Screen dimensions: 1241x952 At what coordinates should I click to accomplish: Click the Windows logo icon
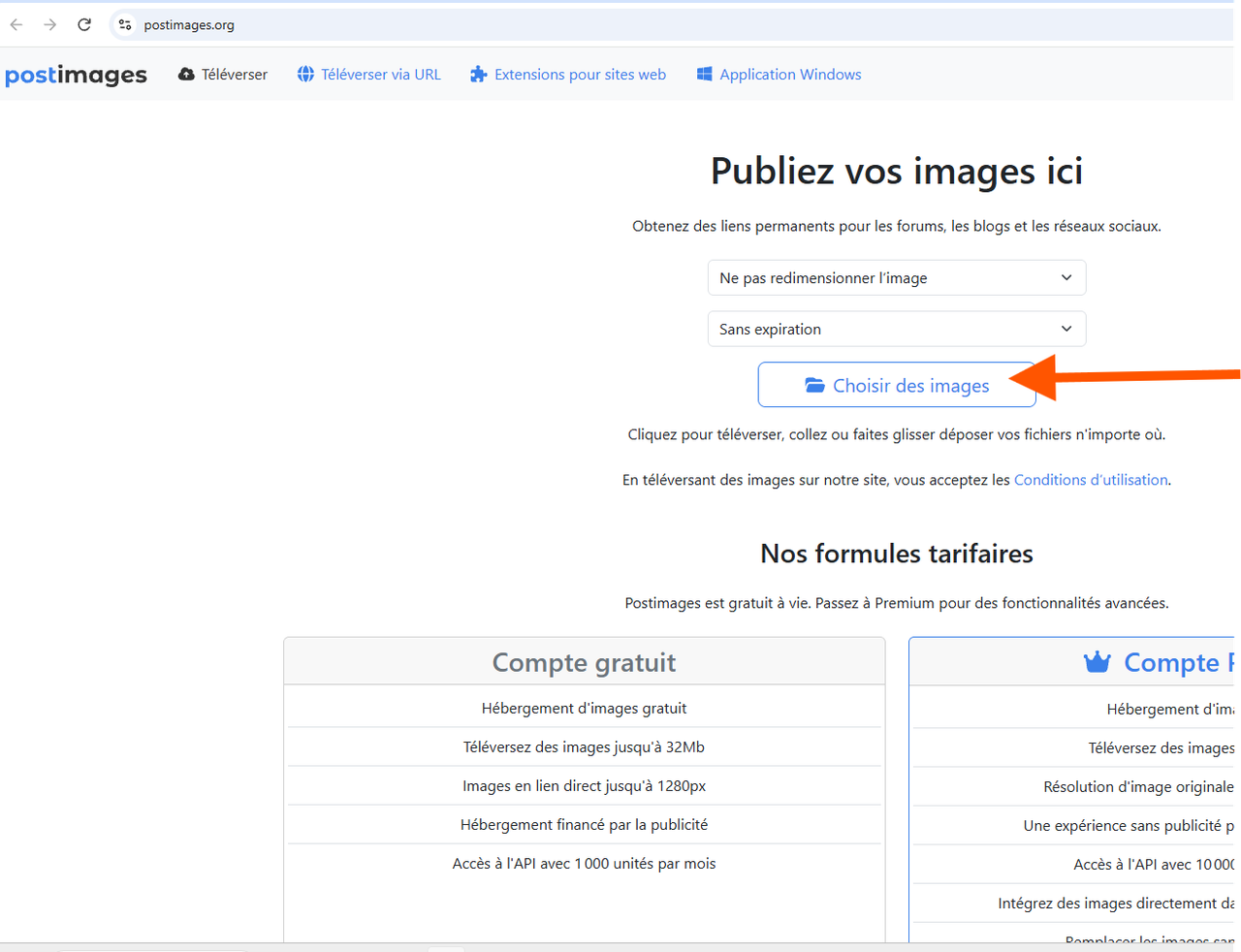[705, 75]
